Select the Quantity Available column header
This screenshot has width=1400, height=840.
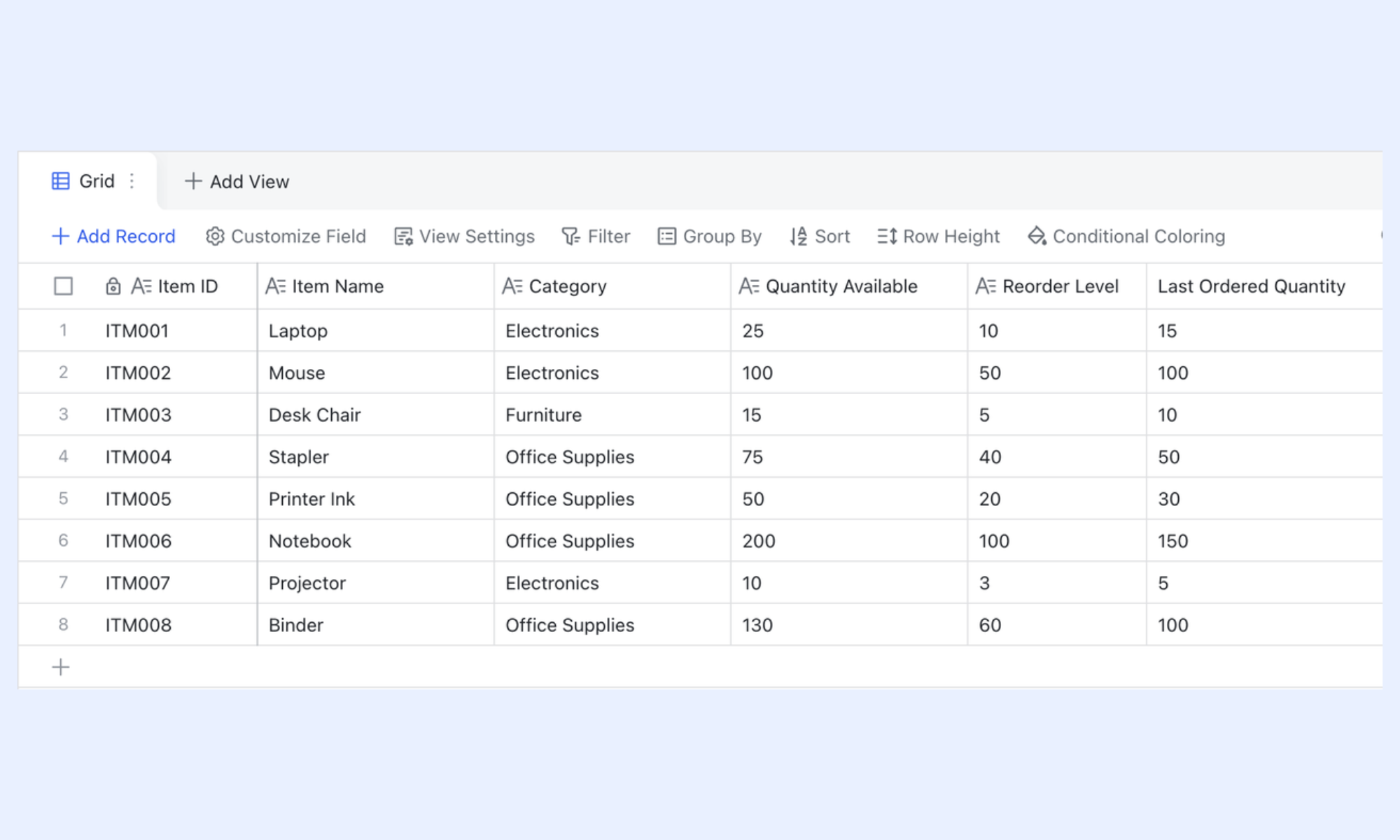click(x=849, y=286)
